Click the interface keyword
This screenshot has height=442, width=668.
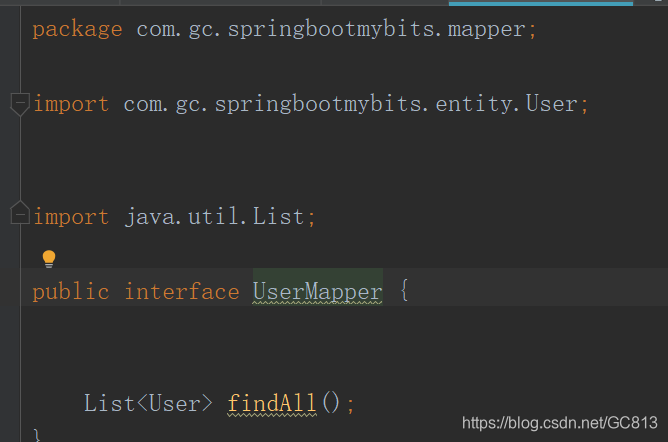coord(182,292)
